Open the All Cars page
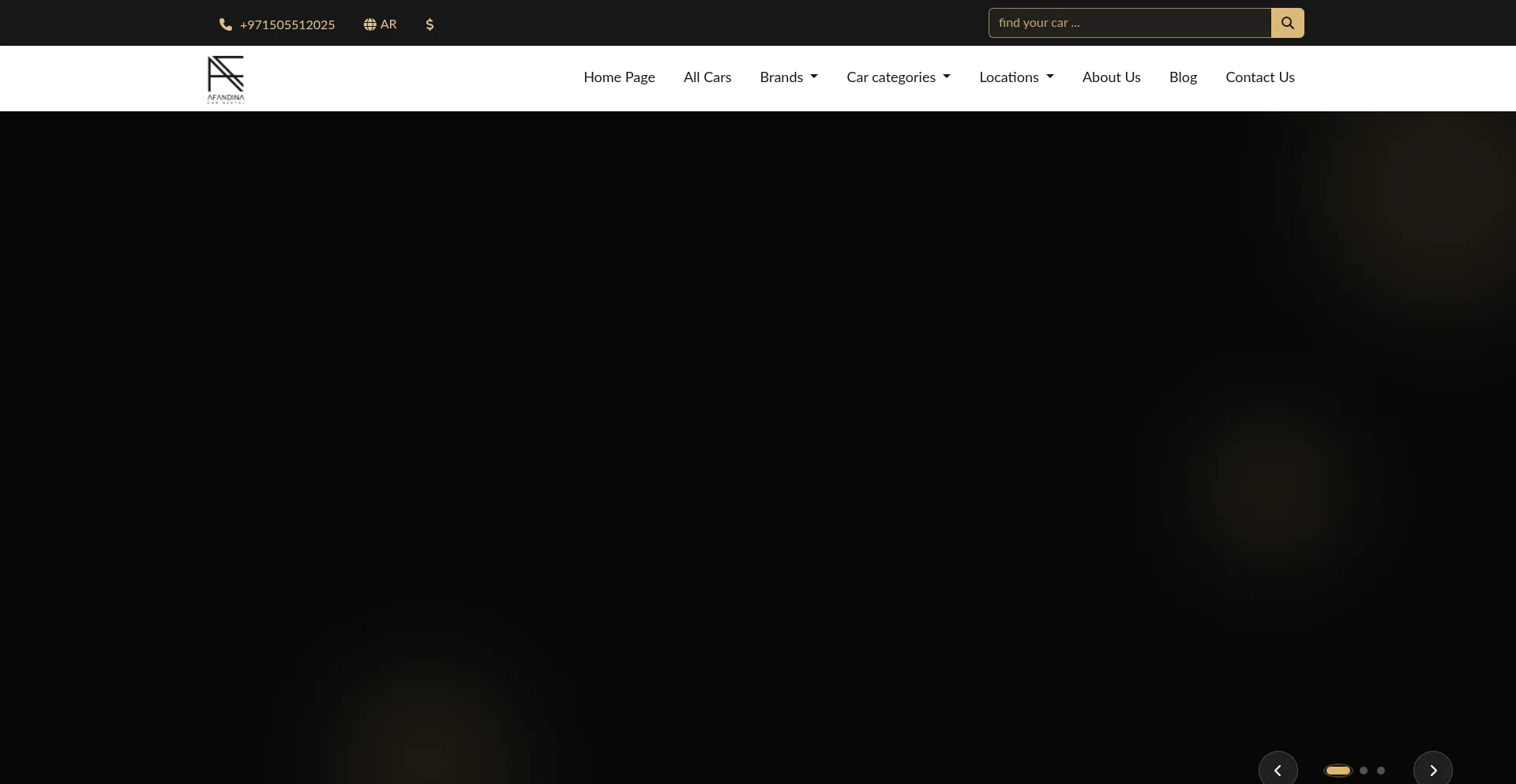1516x784 pixels. [x=707, y=77]
